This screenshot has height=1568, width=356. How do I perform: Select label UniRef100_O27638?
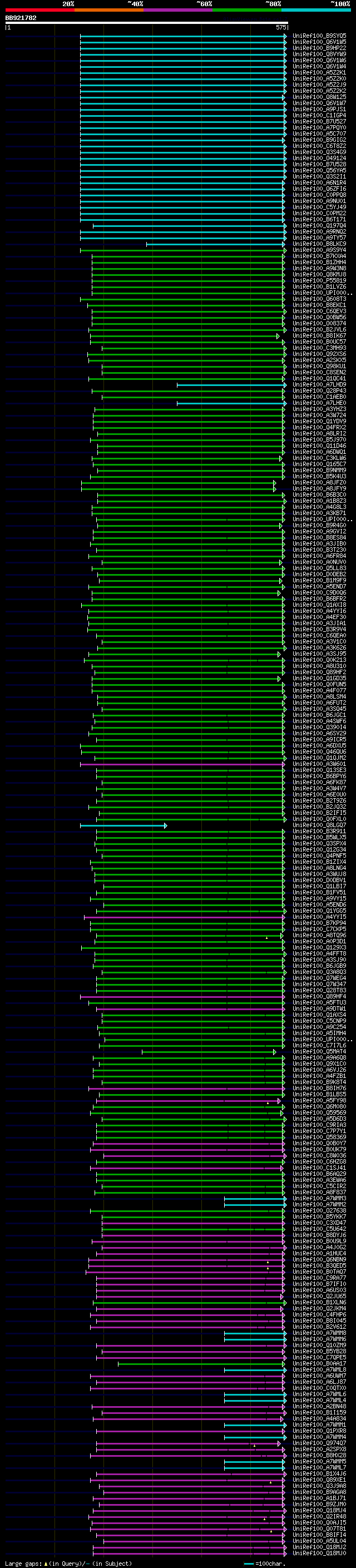point(319,1211)
